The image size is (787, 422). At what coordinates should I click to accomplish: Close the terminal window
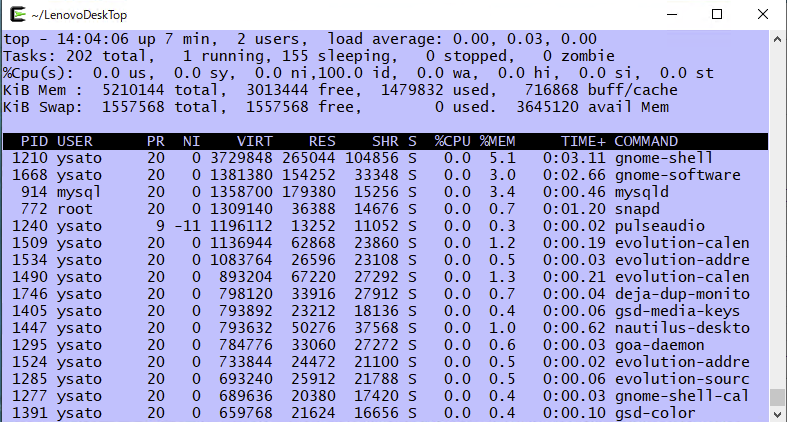(763, 15)
